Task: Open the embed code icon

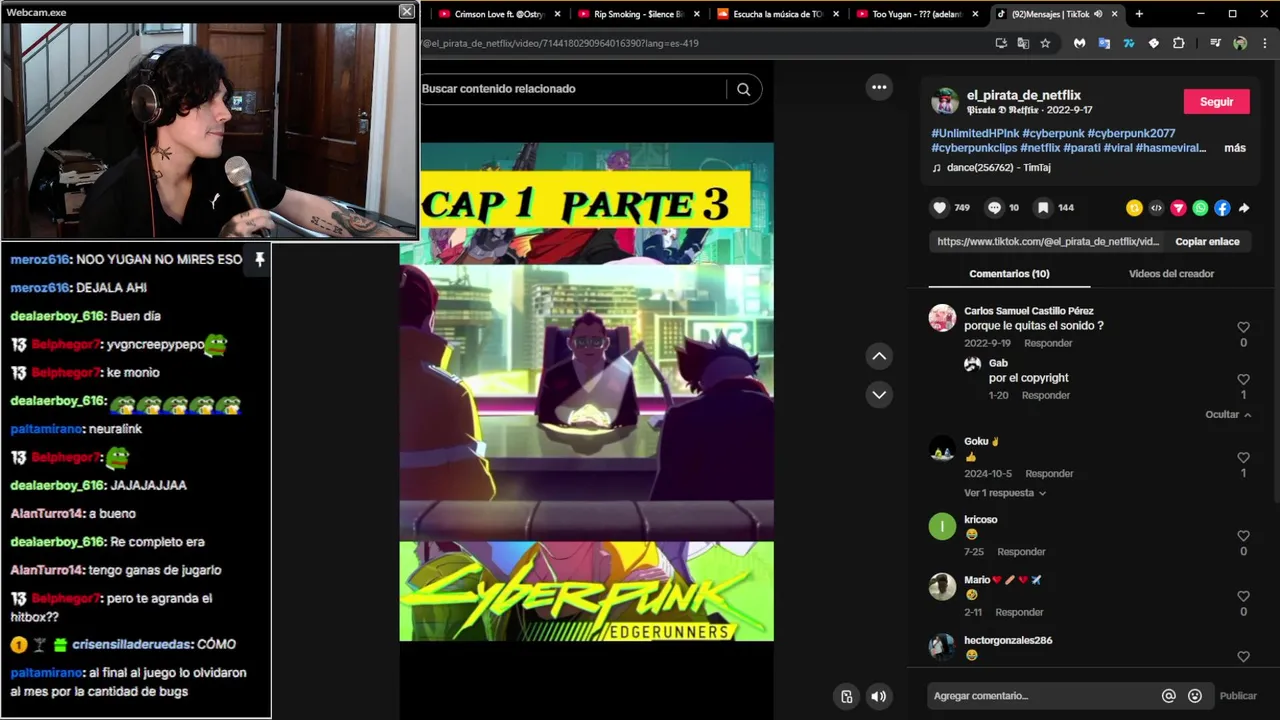Action: [x=1156, y=208]
